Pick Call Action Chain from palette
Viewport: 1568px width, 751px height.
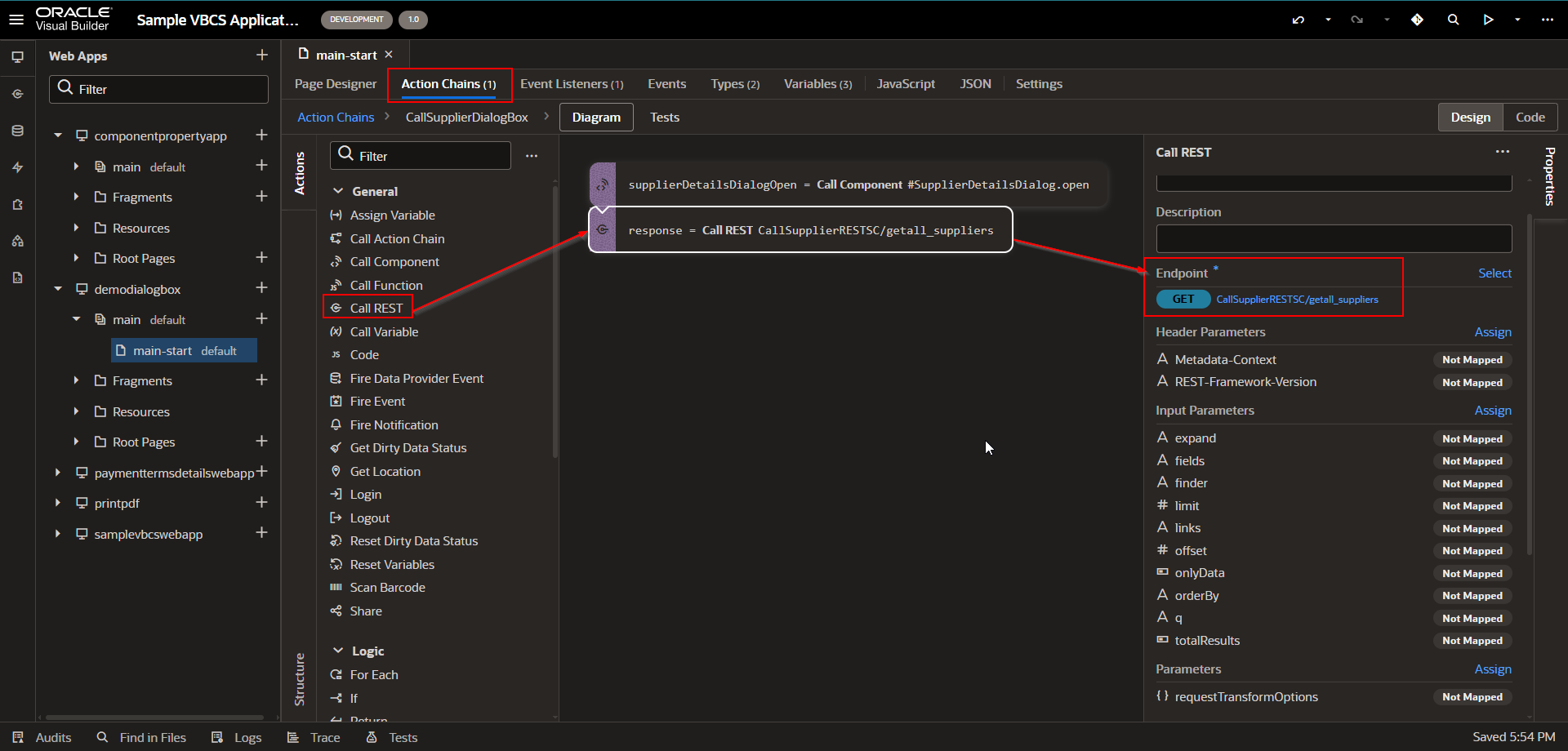click(397, 239)
